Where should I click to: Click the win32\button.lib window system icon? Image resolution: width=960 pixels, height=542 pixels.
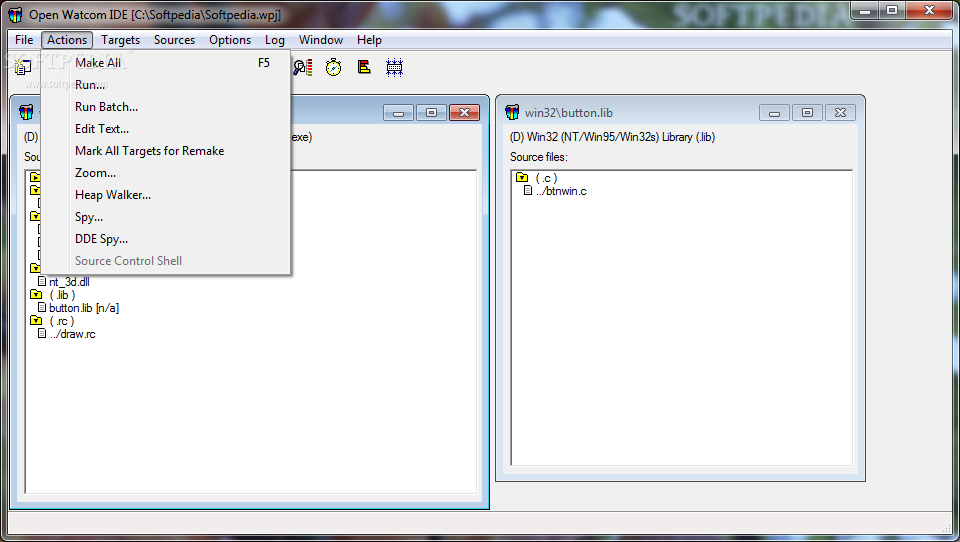512,112
